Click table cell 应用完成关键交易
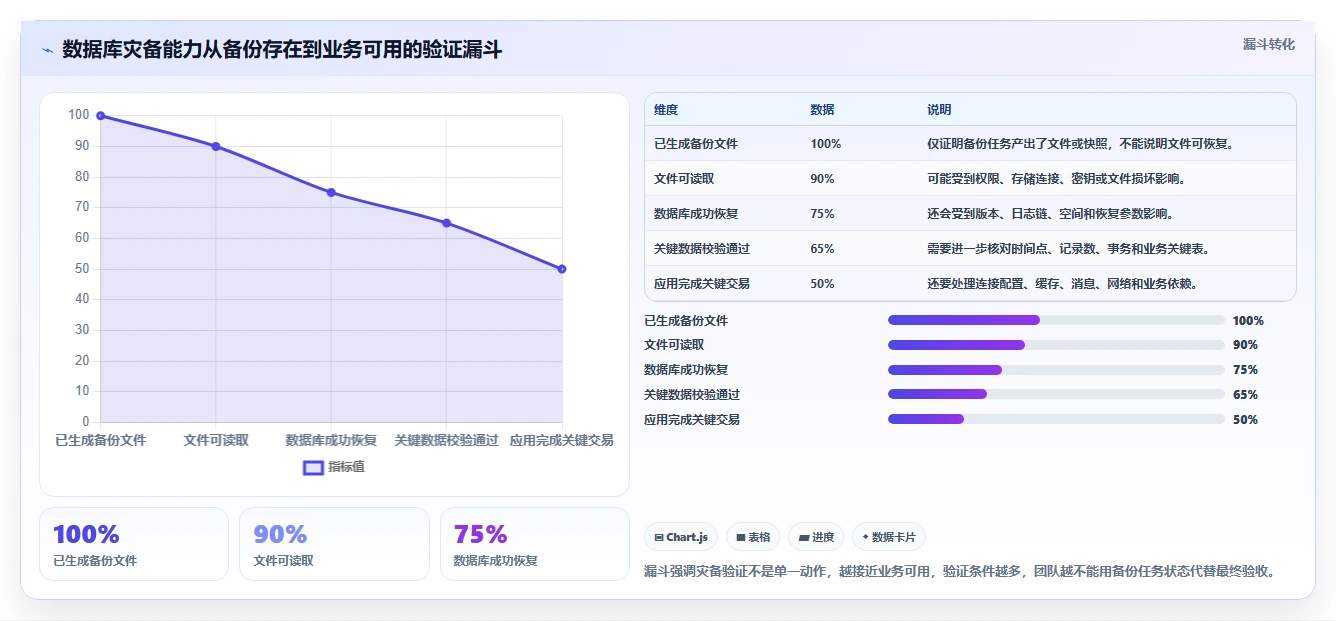1336x621 pixels. tap(702, 284)
